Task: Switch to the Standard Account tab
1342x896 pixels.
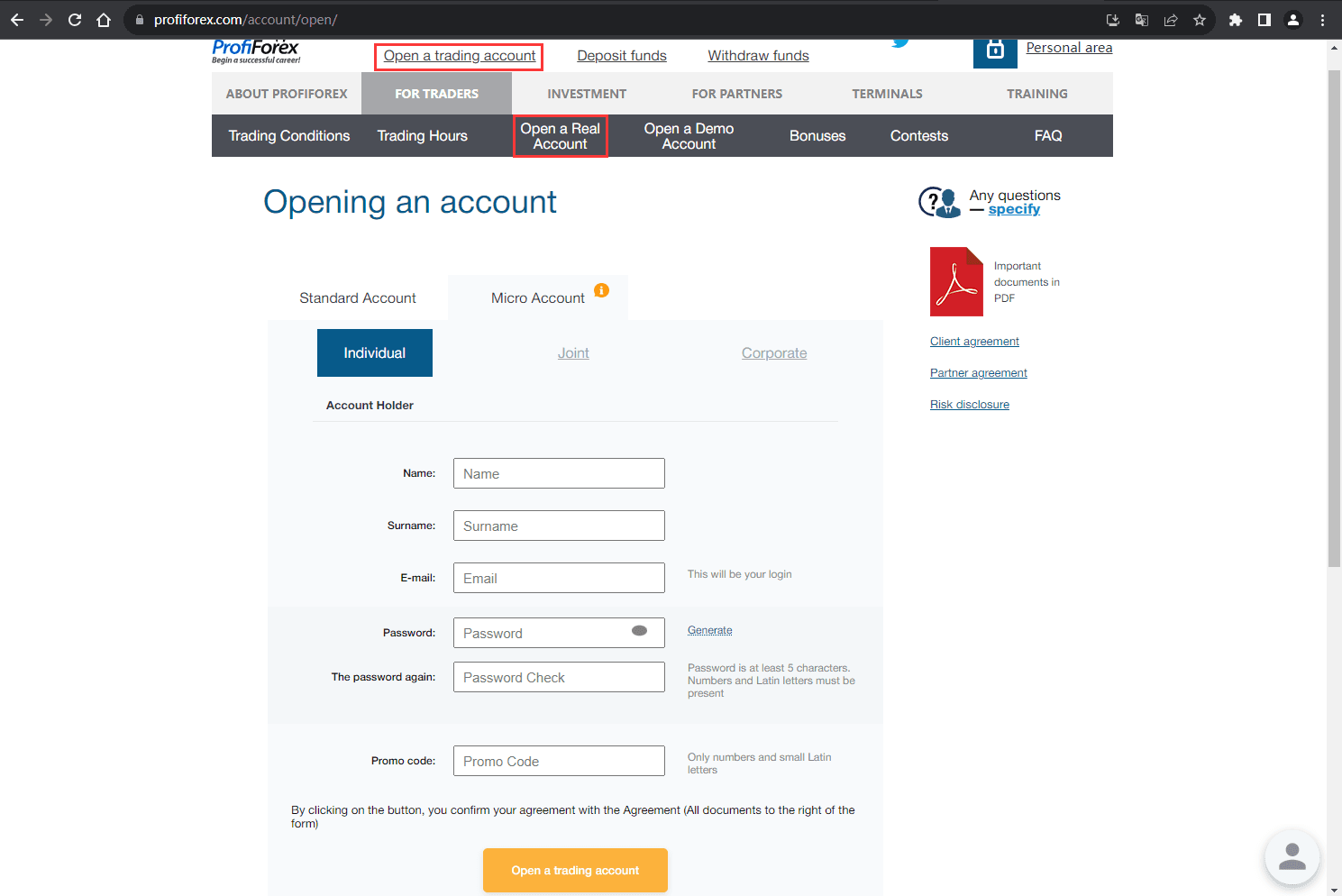Action: (358, 298)
